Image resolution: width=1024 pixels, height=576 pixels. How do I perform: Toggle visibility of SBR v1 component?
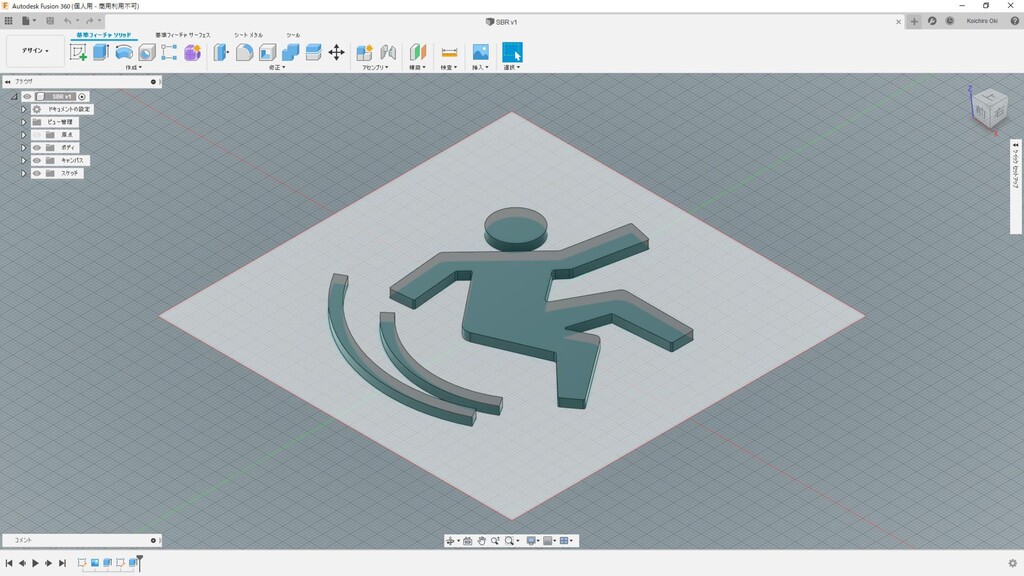tap(27, 97)
